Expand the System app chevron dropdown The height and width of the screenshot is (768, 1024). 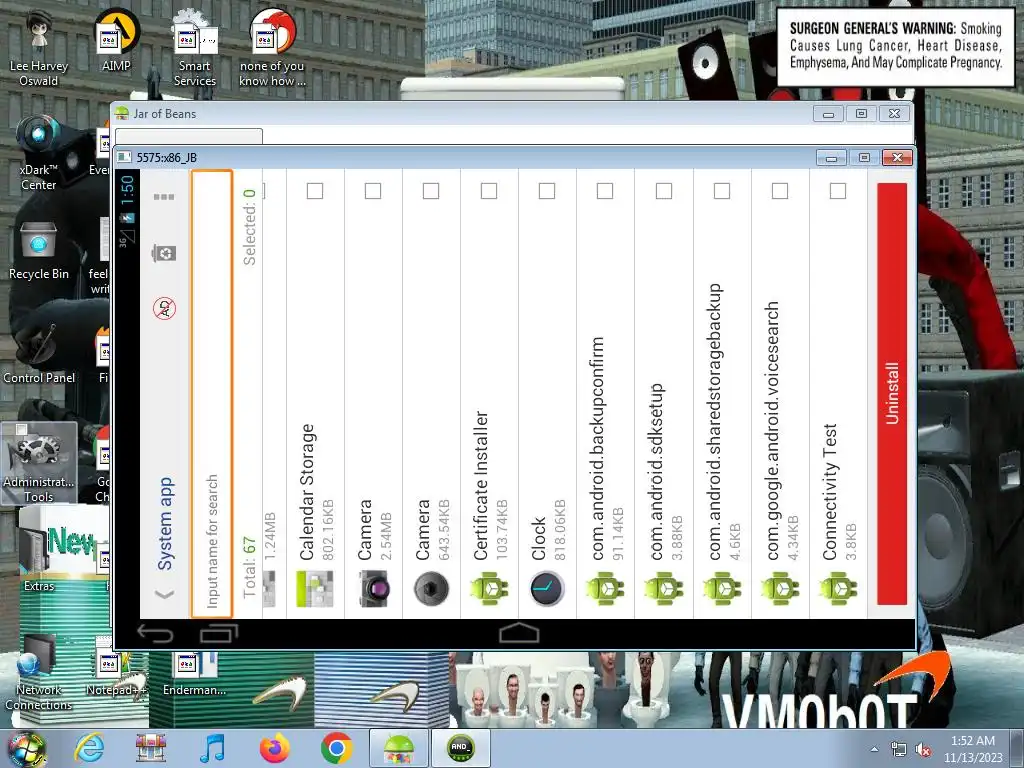165,594
